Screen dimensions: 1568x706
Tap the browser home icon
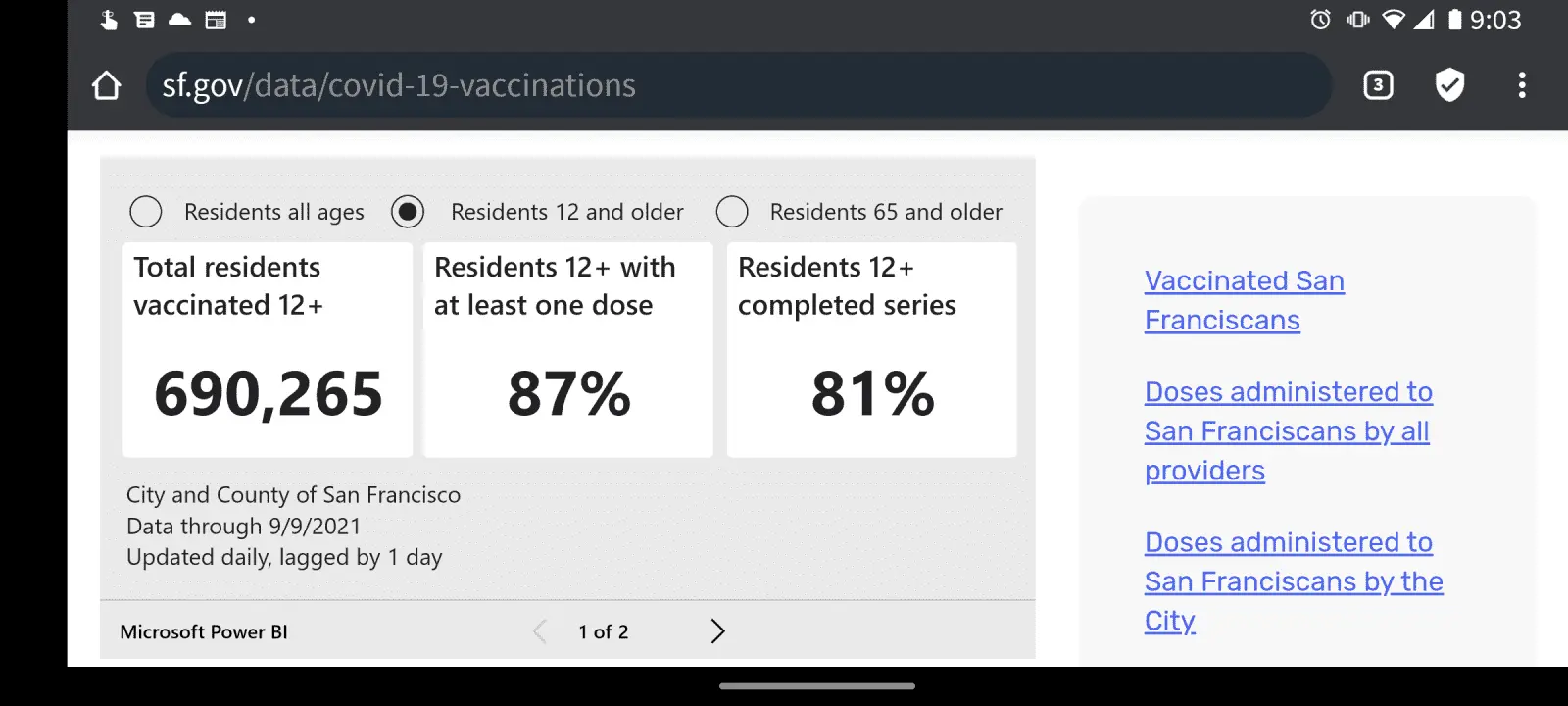click(106, 85)
